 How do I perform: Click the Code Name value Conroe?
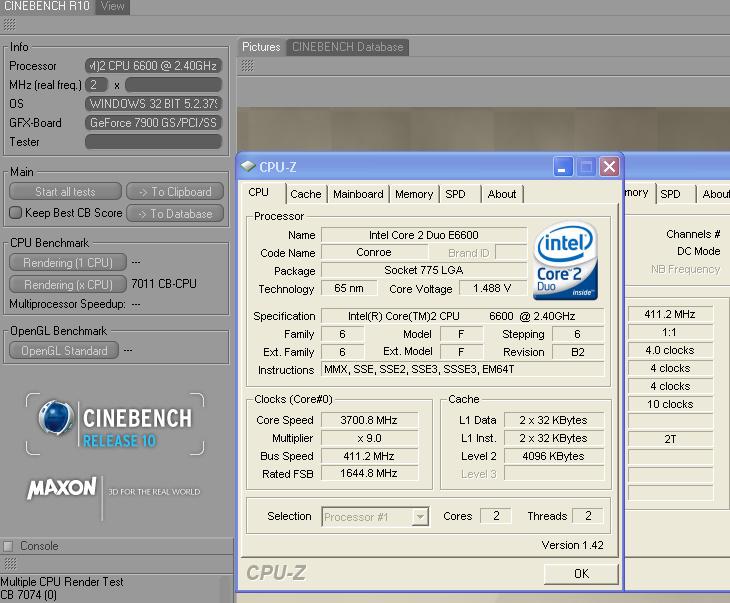[374, 252]
